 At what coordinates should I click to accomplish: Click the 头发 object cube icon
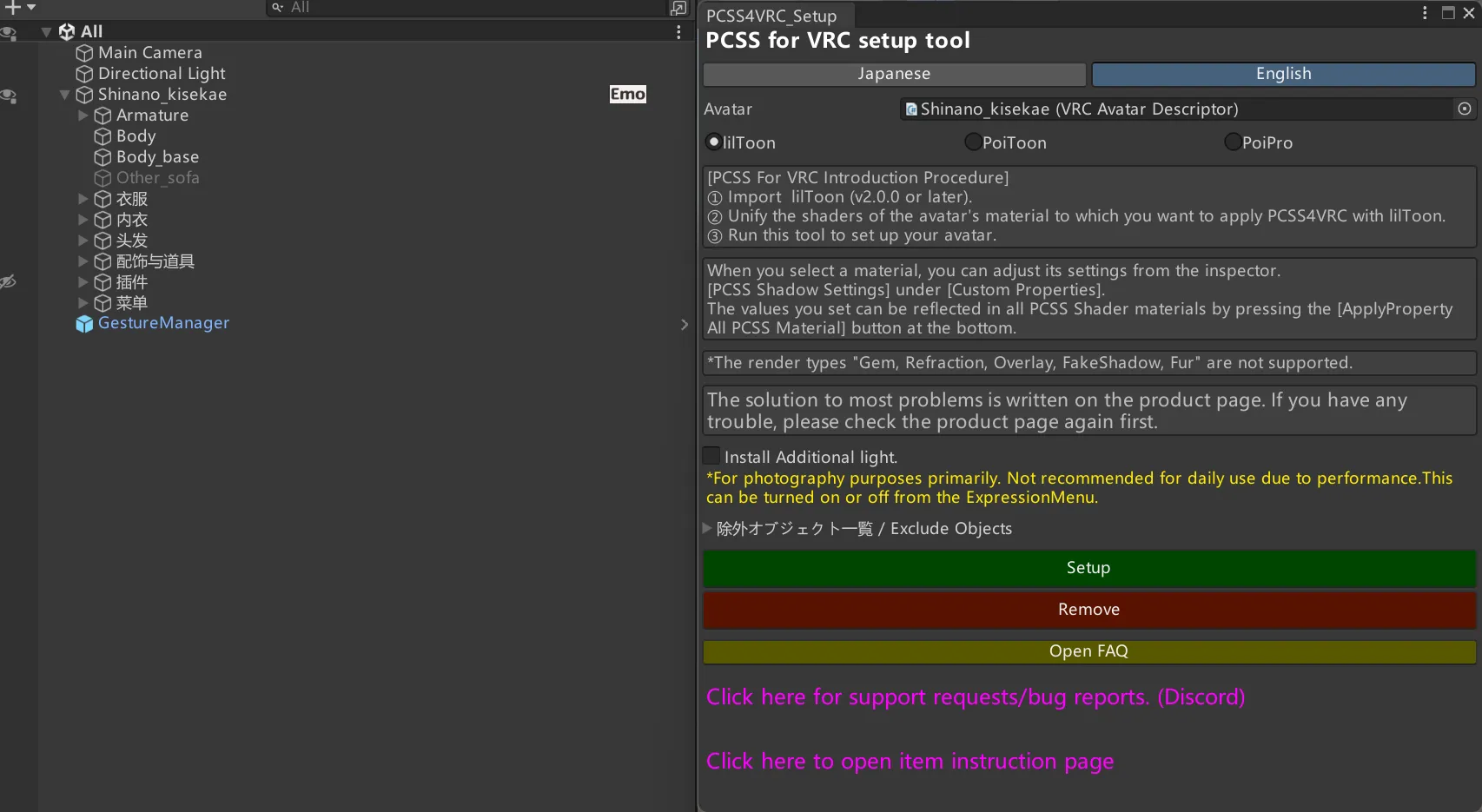coord(103,241)
